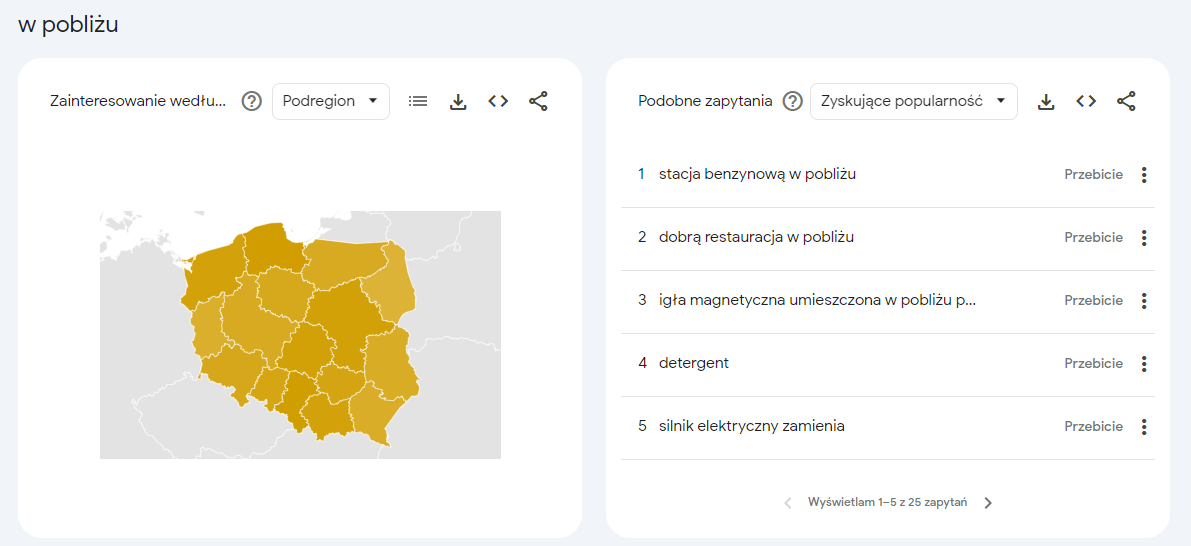
Task: Click 'Przebicie' label in detergent row
Action: (x=1093, y=364)
